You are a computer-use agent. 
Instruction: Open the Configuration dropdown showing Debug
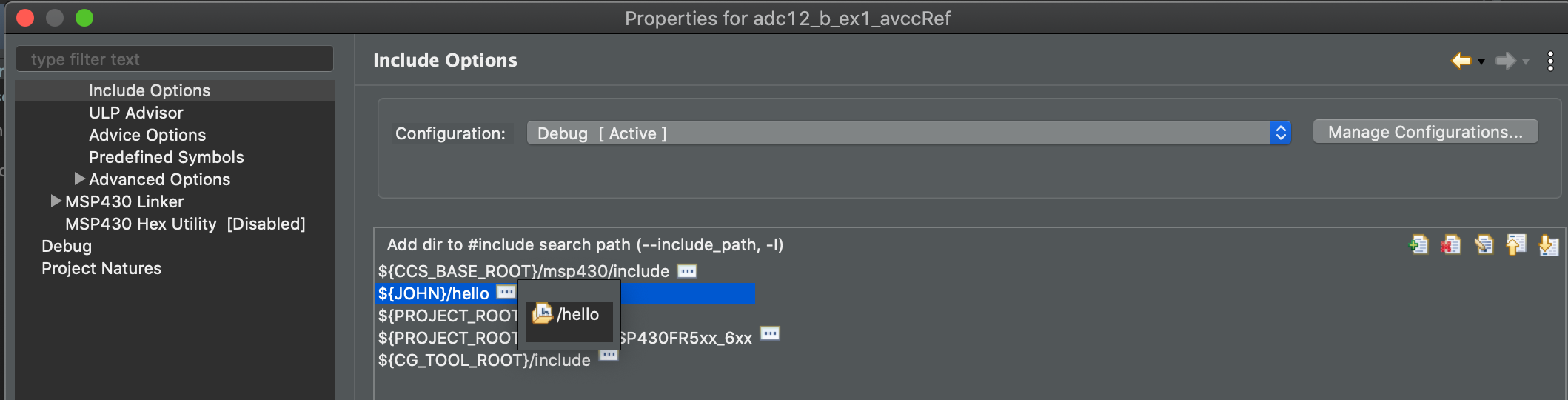(x=909, y=133)
